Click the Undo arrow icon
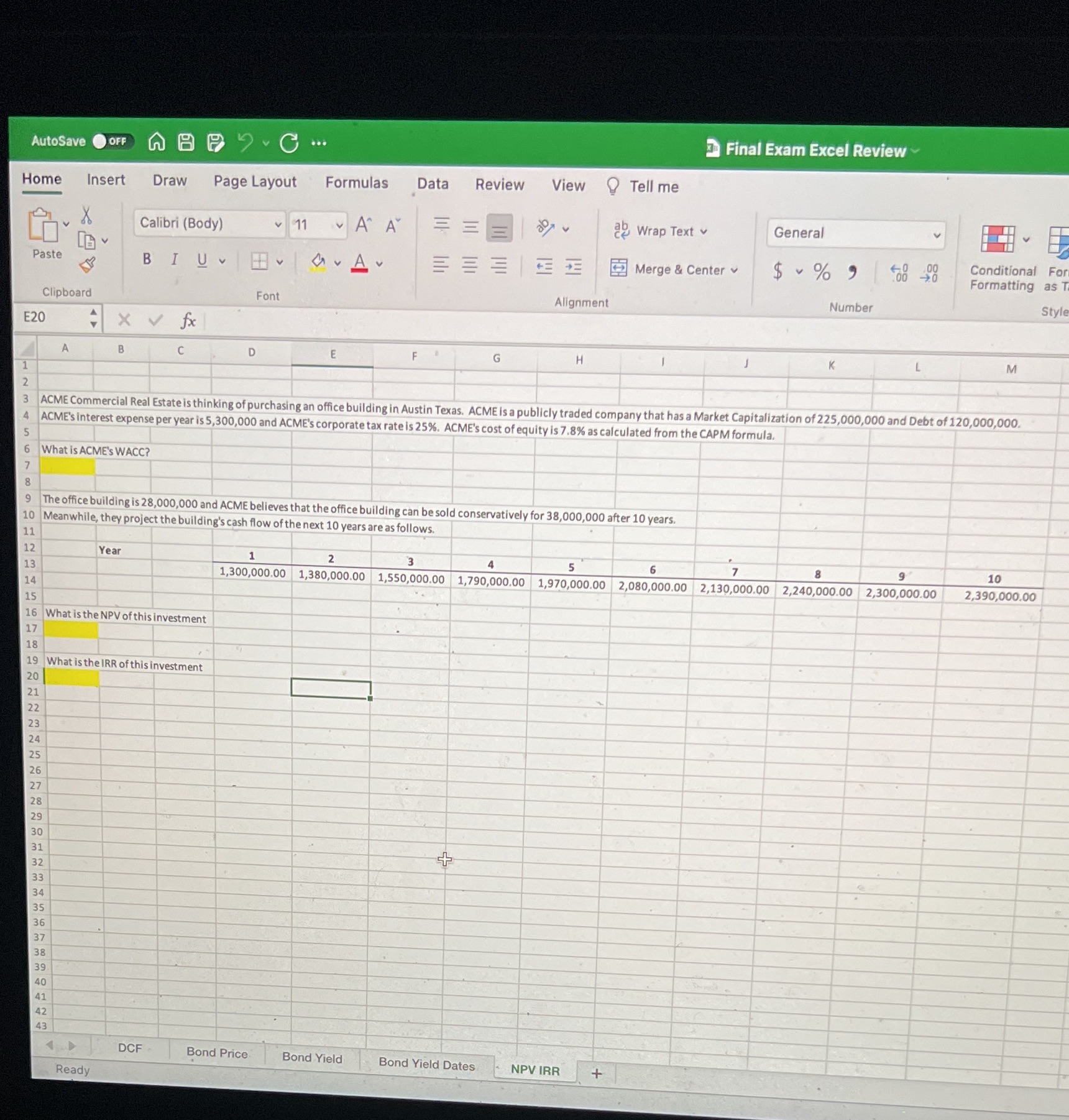 [245, 144]
